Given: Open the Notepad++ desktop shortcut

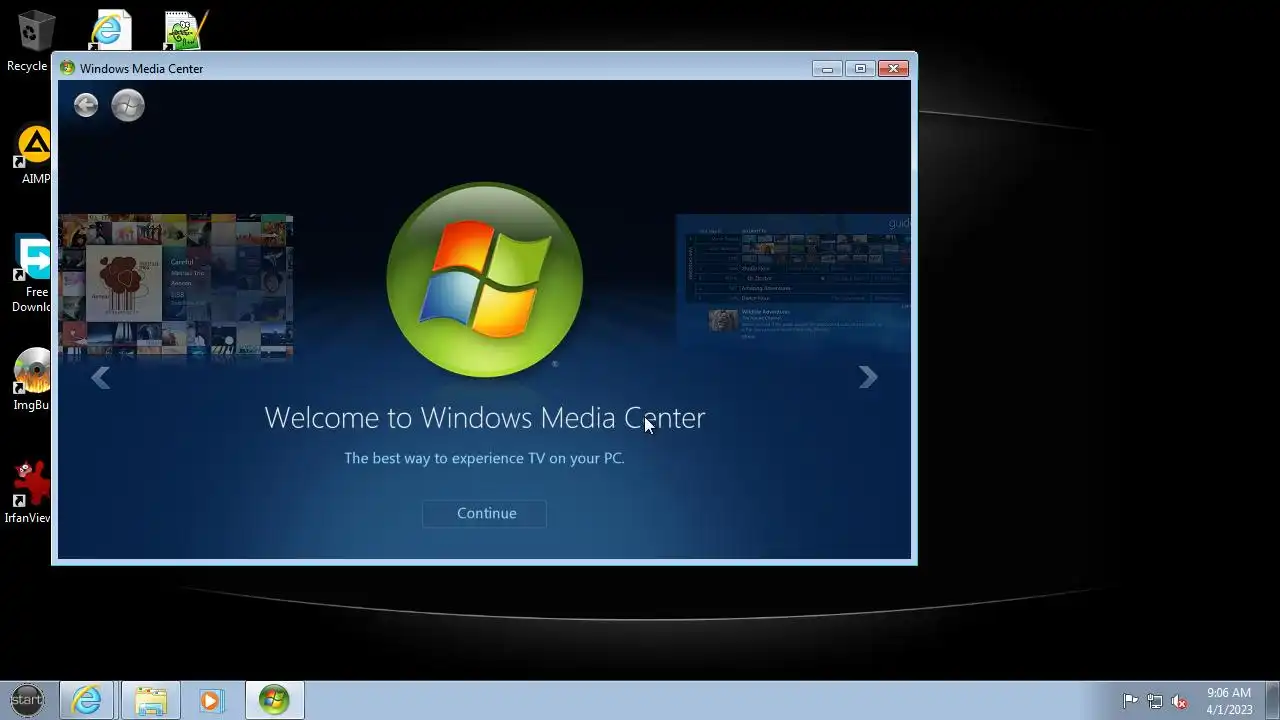Looking at the screenshot, I should [186, 29].
